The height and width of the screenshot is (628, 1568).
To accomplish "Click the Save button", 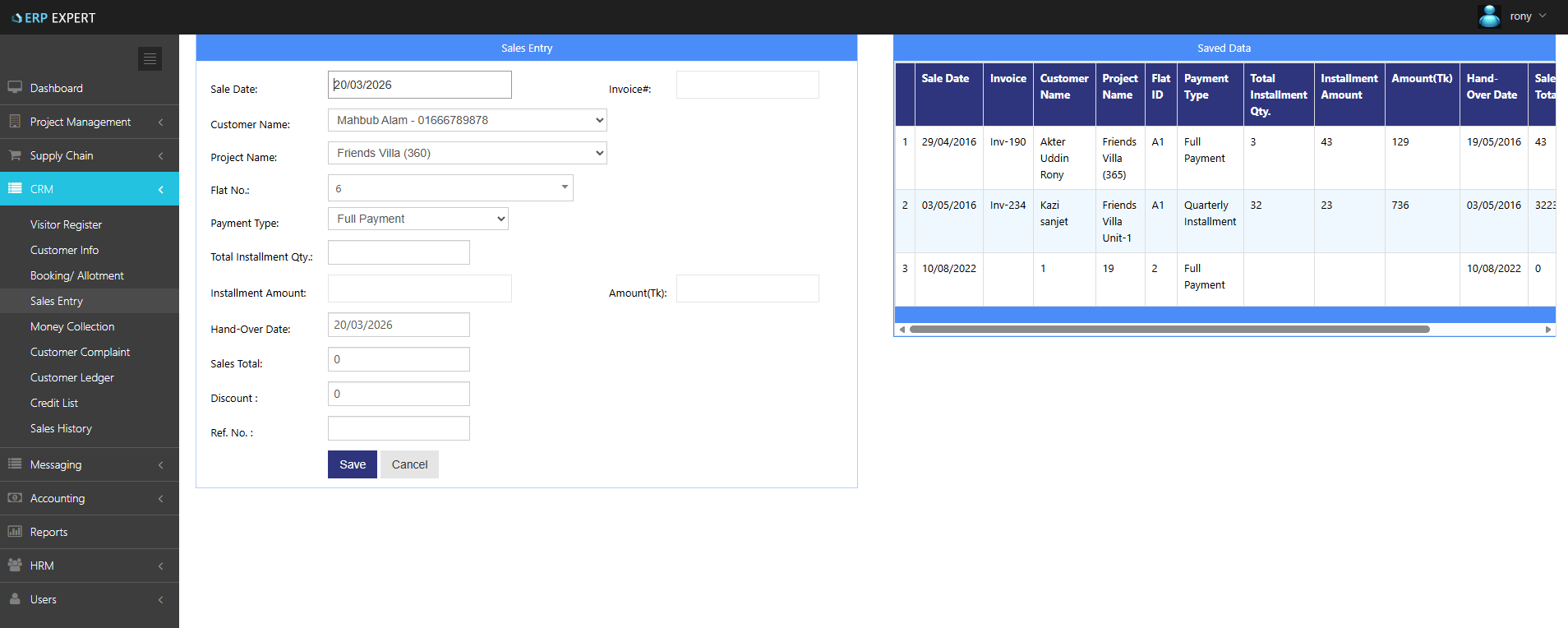I will pyautogui.click(x=353, y=464).
